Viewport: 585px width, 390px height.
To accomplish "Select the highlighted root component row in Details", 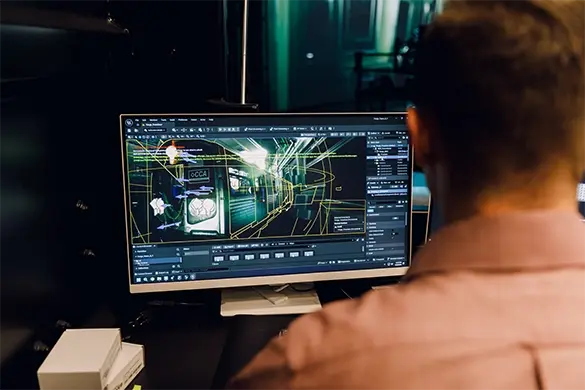I will coord(388,191).
